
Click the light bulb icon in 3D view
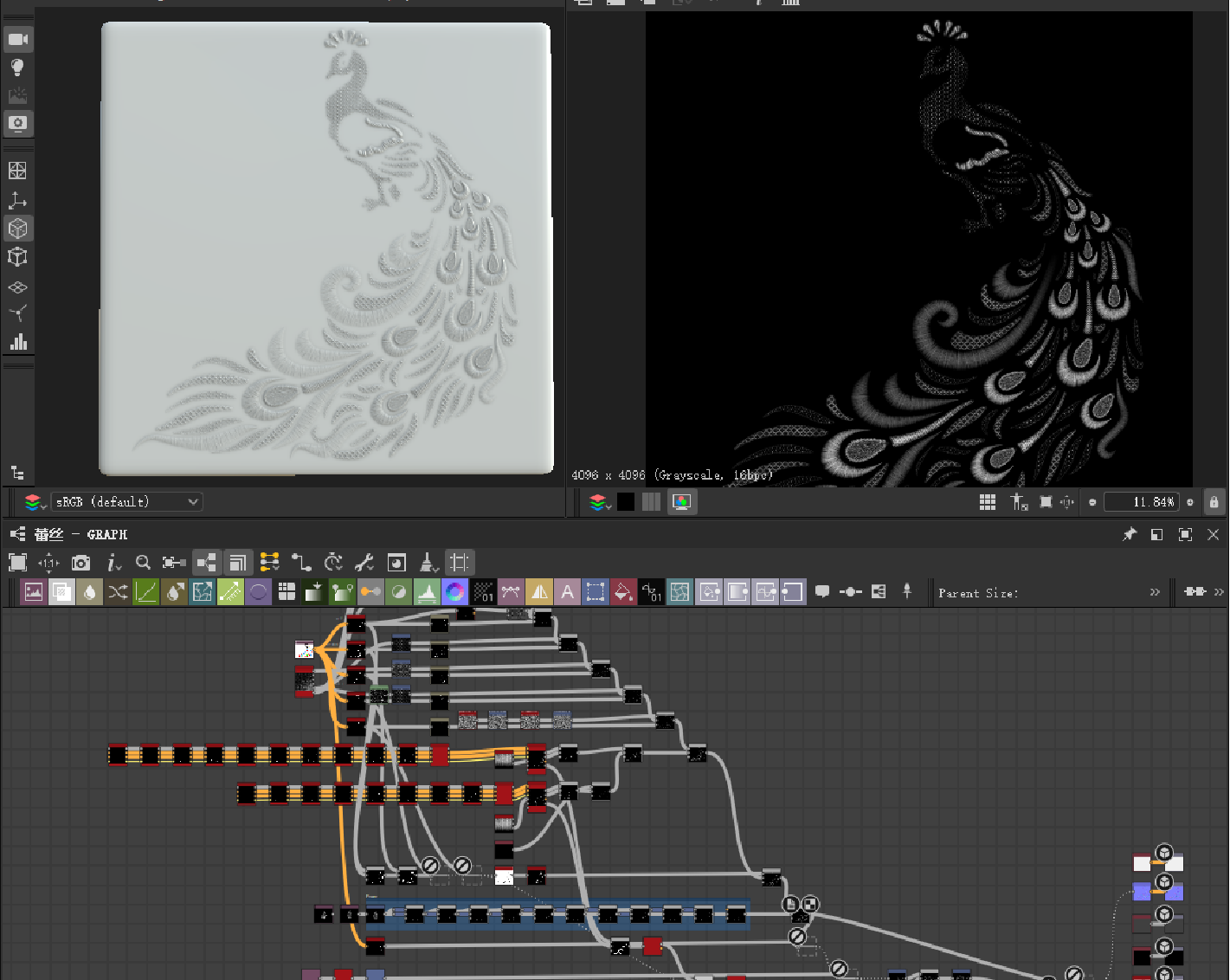(17, 68)
